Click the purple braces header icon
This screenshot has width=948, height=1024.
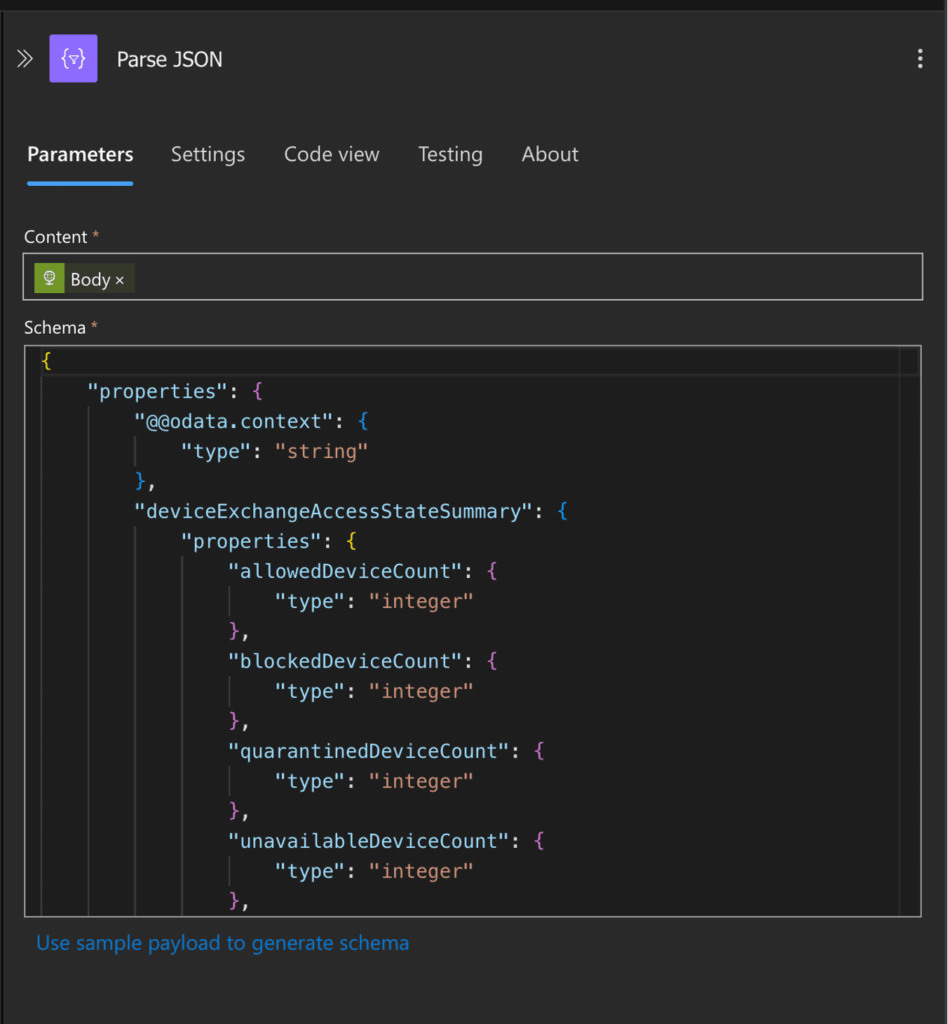coord(73,58)
